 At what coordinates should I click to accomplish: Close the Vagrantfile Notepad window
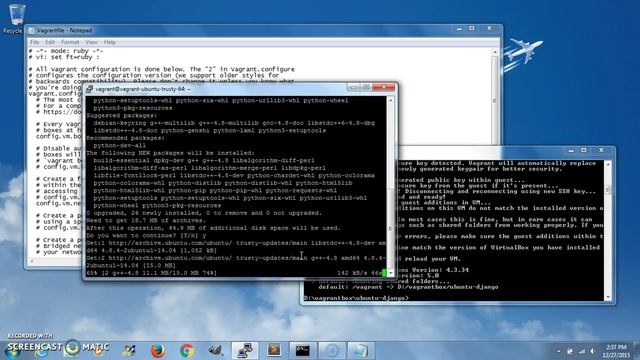click(489, 29)
